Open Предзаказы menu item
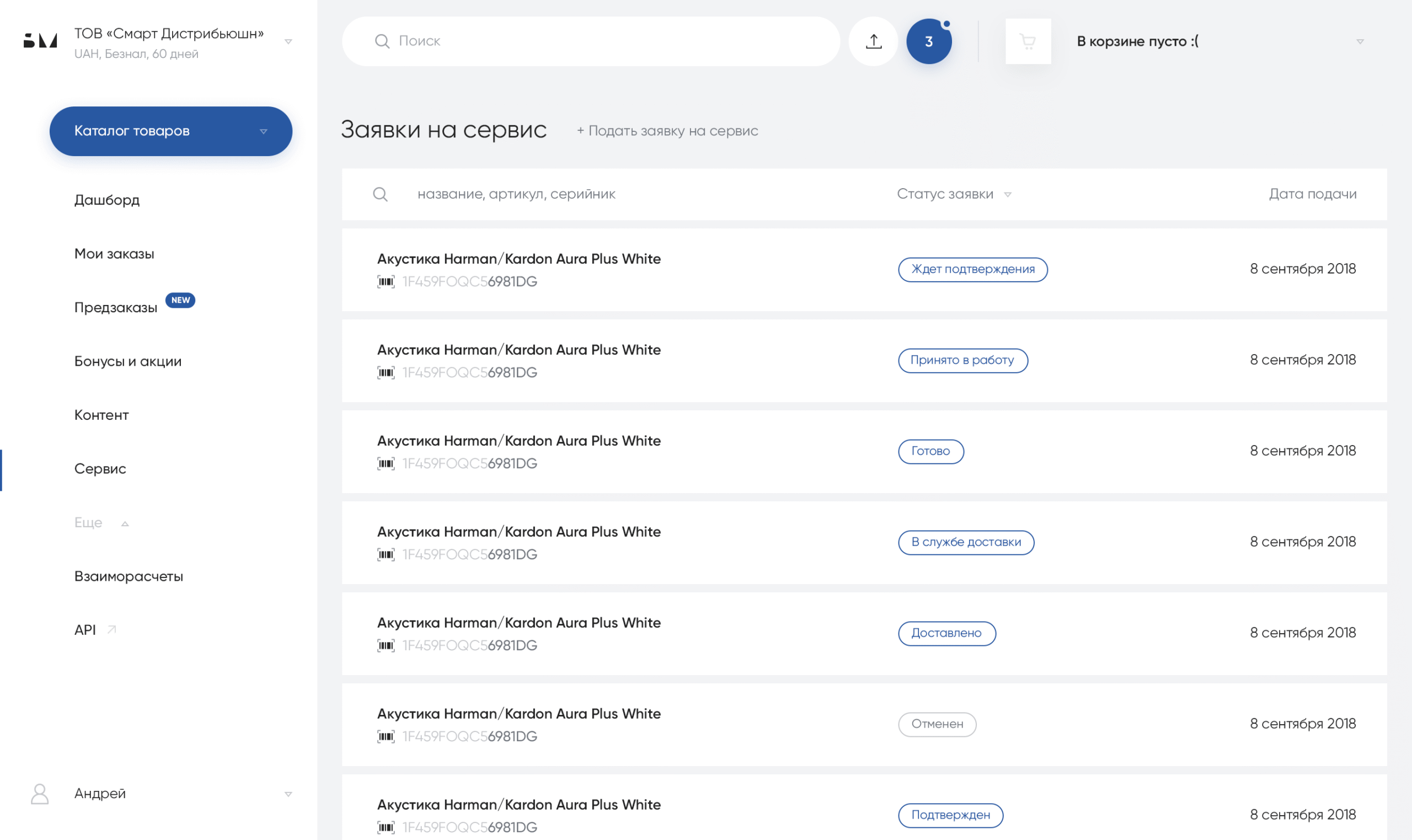This screenshot has height=840, width=1412. tap(116, 307)
